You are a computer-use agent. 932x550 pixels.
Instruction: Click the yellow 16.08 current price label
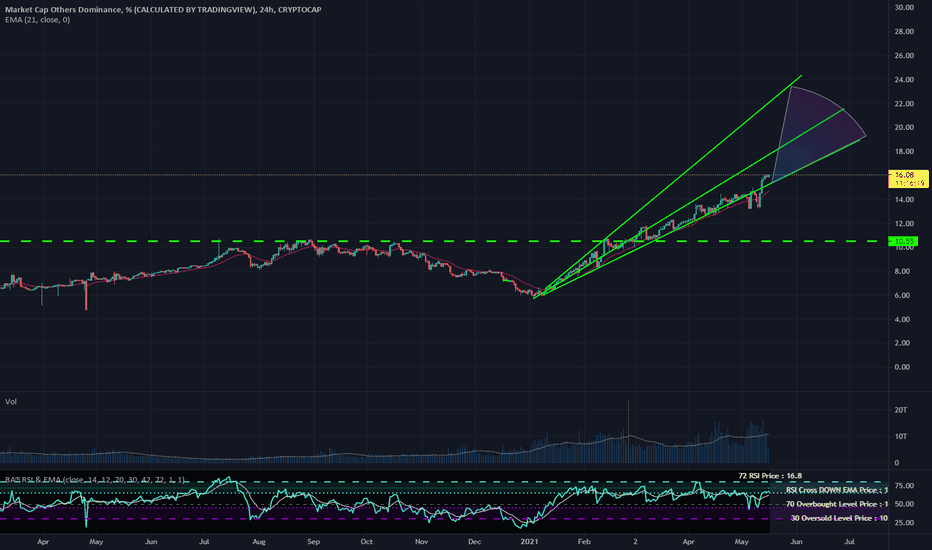908,179
